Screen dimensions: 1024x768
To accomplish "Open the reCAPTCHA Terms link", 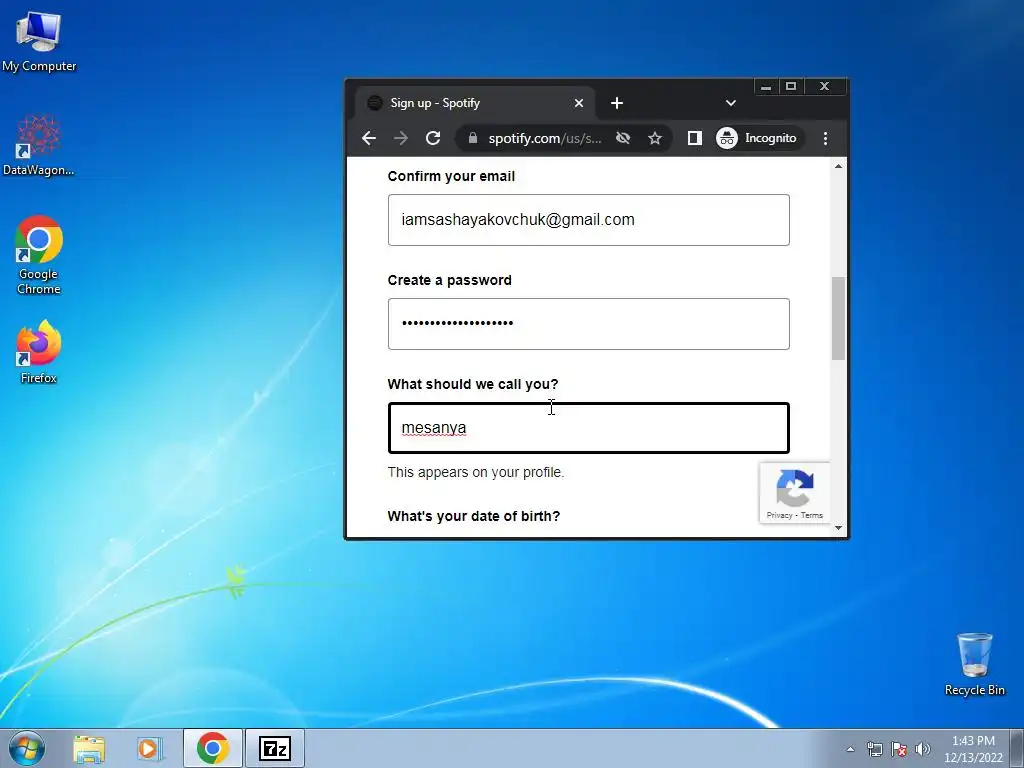I will [812, 515].
